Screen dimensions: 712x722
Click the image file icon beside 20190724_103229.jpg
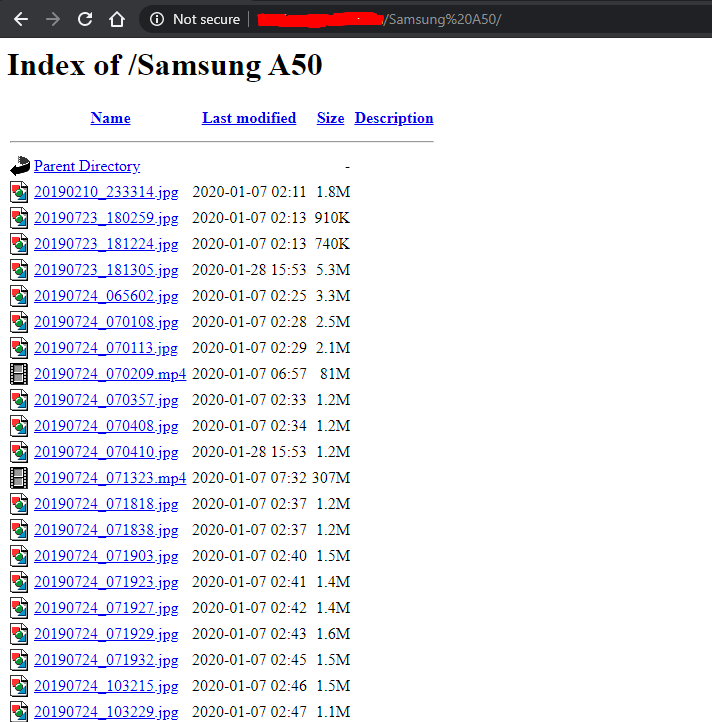(x=20, y=712)
